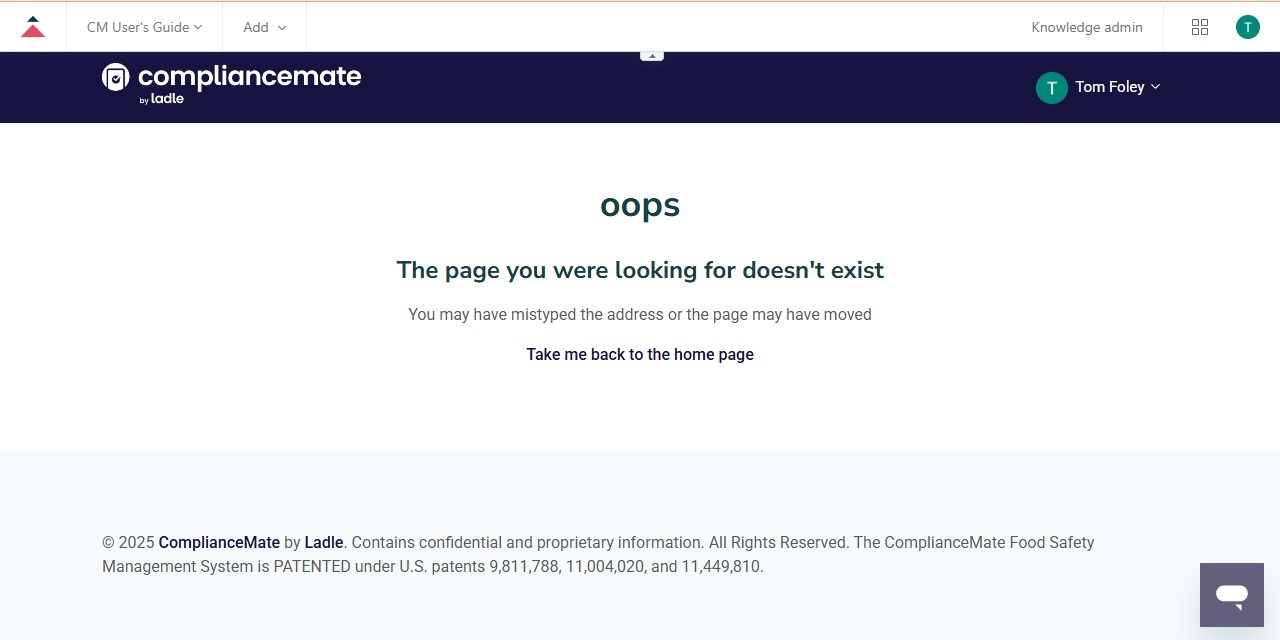Open the CM User's Guide dropdown
Image resolution: width=1280 pixels, height=640 pixels.
[x=143, y=27]
